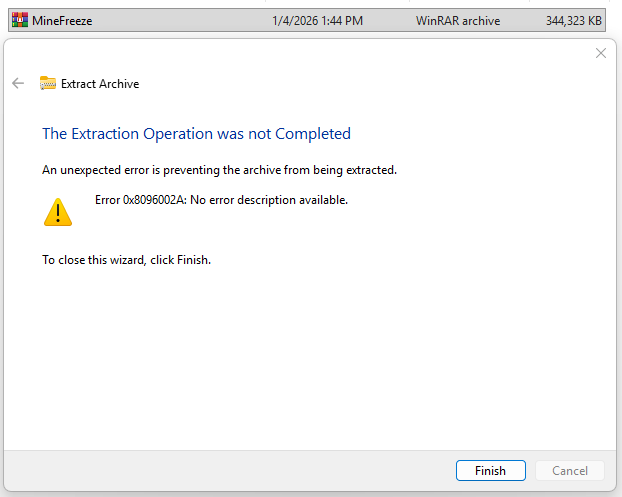Click the 'An unexpected error is preventing' message
Viewport: 622px width, 497px height.
click(219, 170)
